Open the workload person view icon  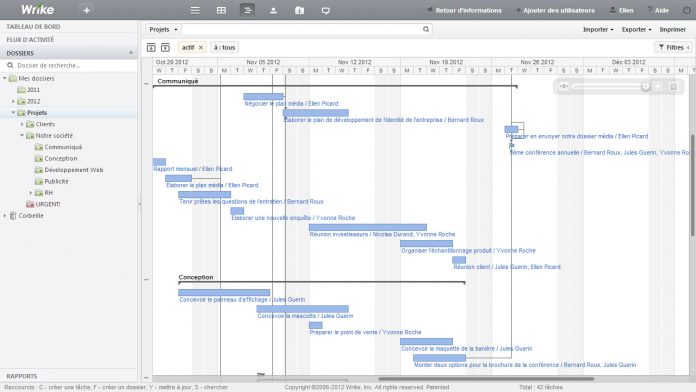(x=273, y=10)
